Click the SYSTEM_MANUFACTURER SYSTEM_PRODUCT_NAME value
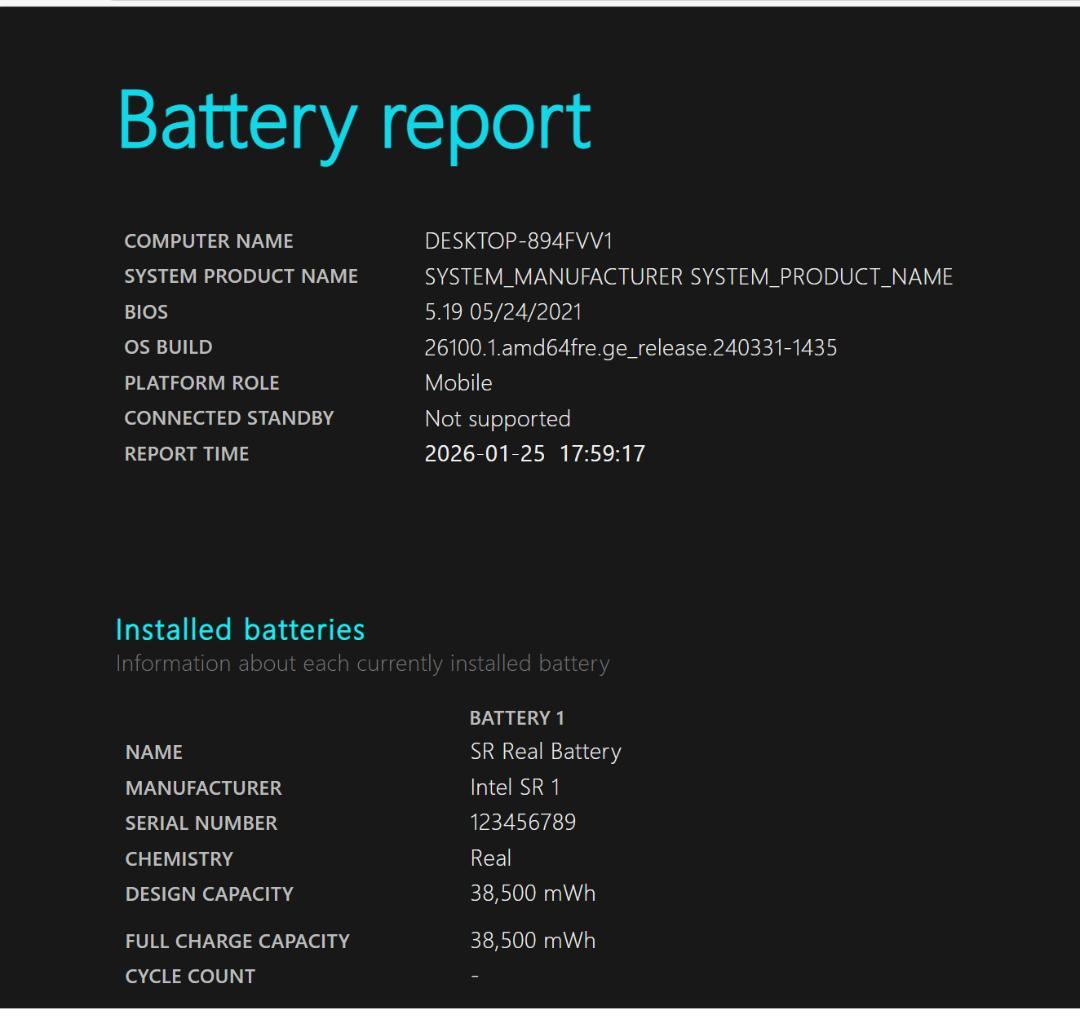Viewport: 1080px width, 1019px height. [688, 277]
